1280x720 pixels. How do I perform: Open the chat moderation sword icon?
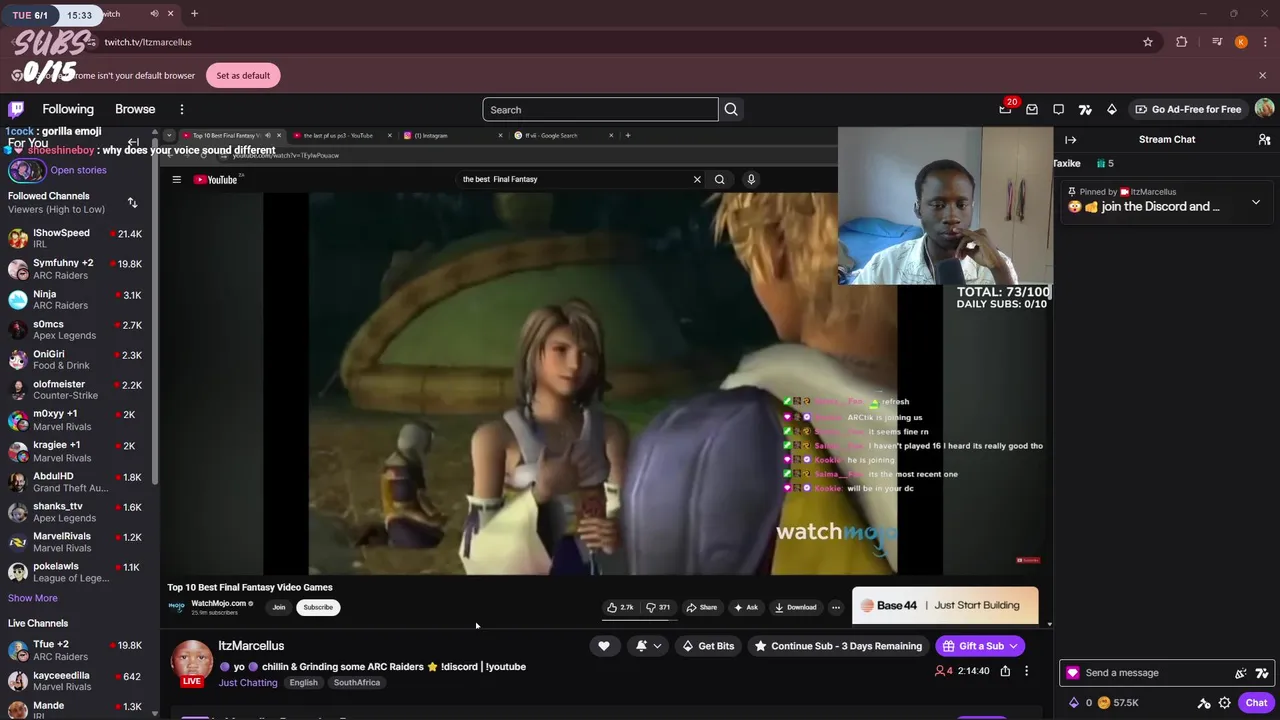click(x=1204, y=703)
